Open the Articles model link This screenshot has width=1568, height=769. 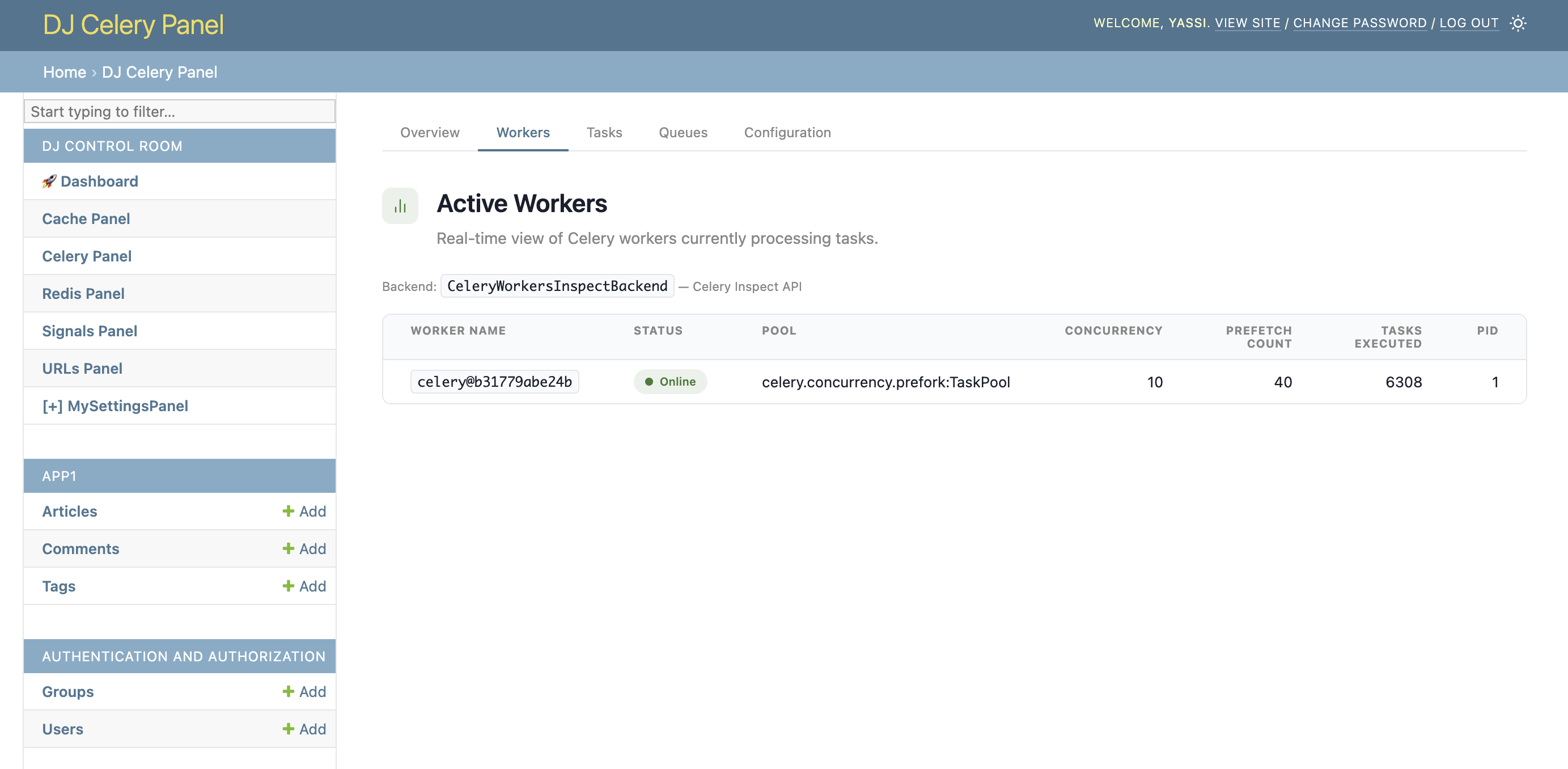(69, 511)
